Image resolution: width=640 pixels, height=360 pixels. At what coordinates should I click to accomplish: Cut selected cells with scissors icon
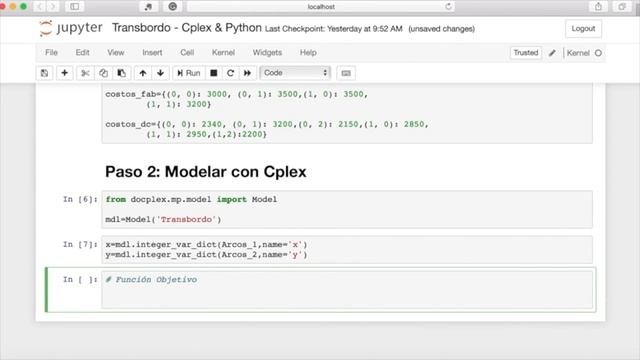(x=85, y=73)
